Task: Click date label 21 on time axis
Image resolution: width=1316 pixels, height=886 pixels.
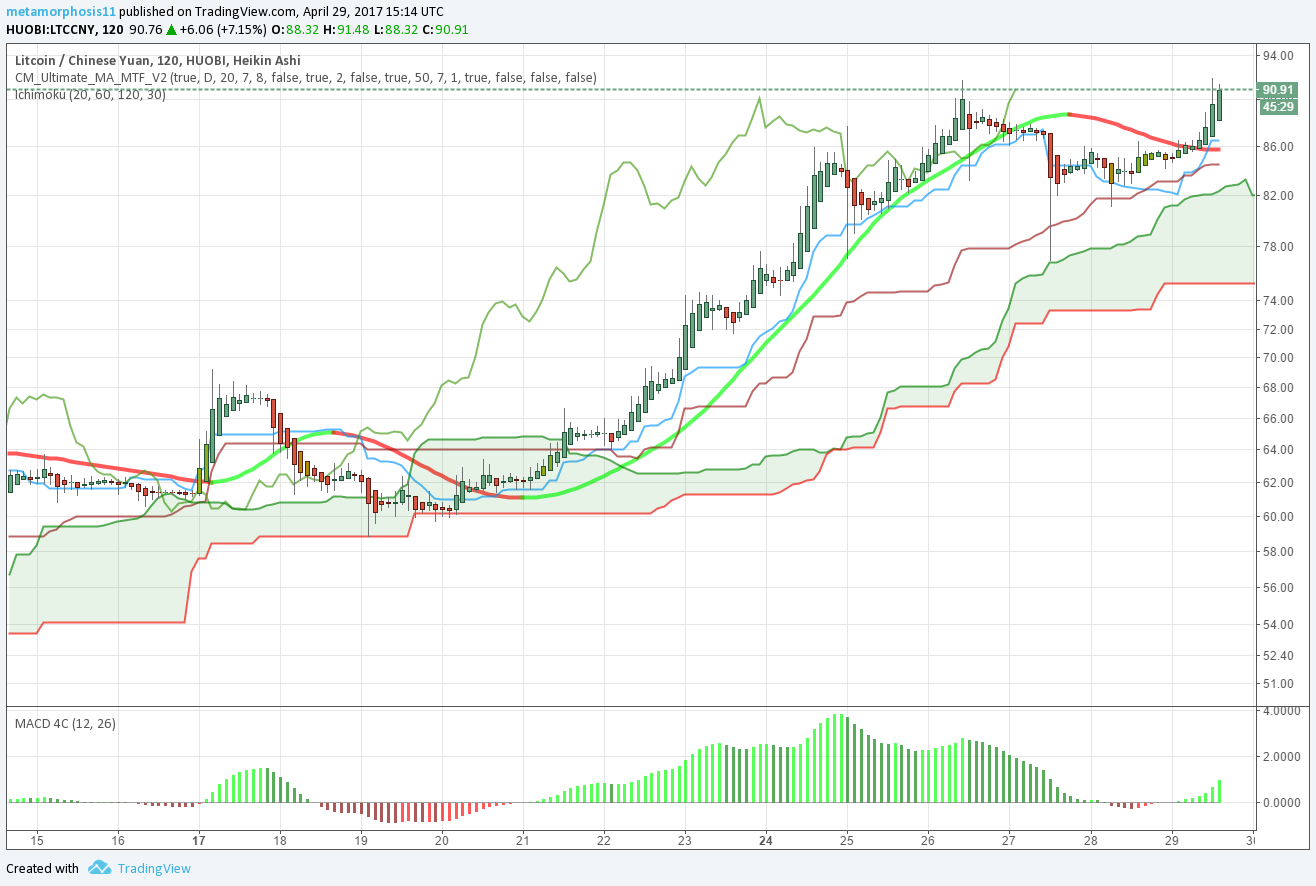Action: 522,840
